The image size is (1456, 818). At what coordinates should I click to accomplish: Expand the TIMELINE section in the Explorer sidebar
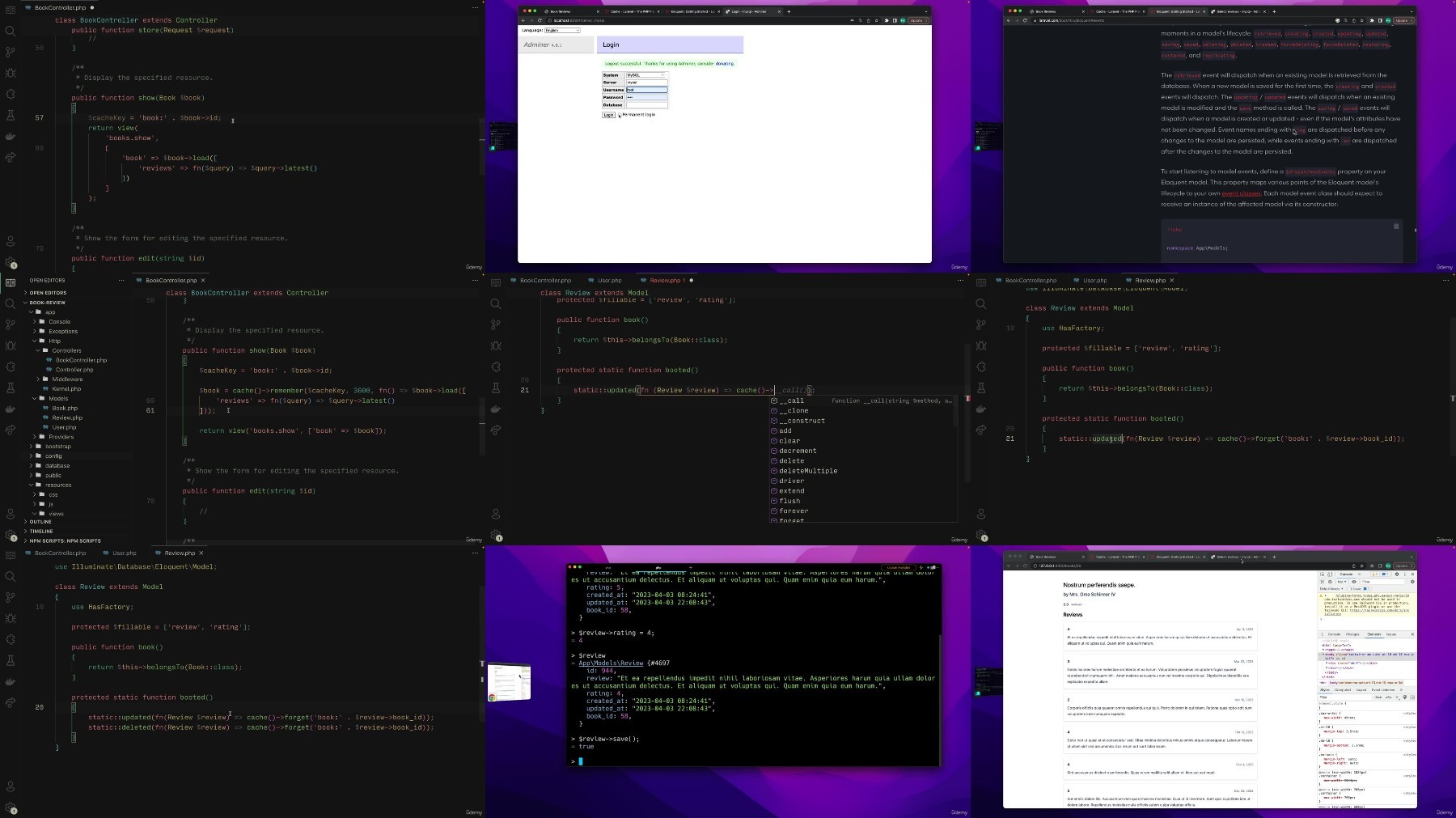click(40, 532)
